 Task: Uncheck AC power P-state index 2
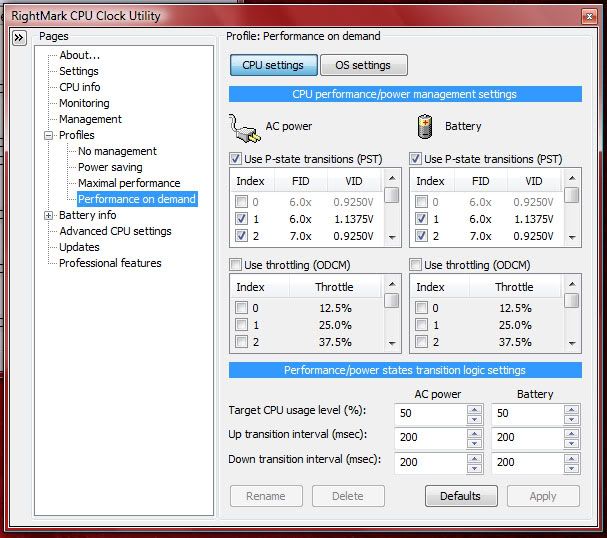[x=242, y=235]
